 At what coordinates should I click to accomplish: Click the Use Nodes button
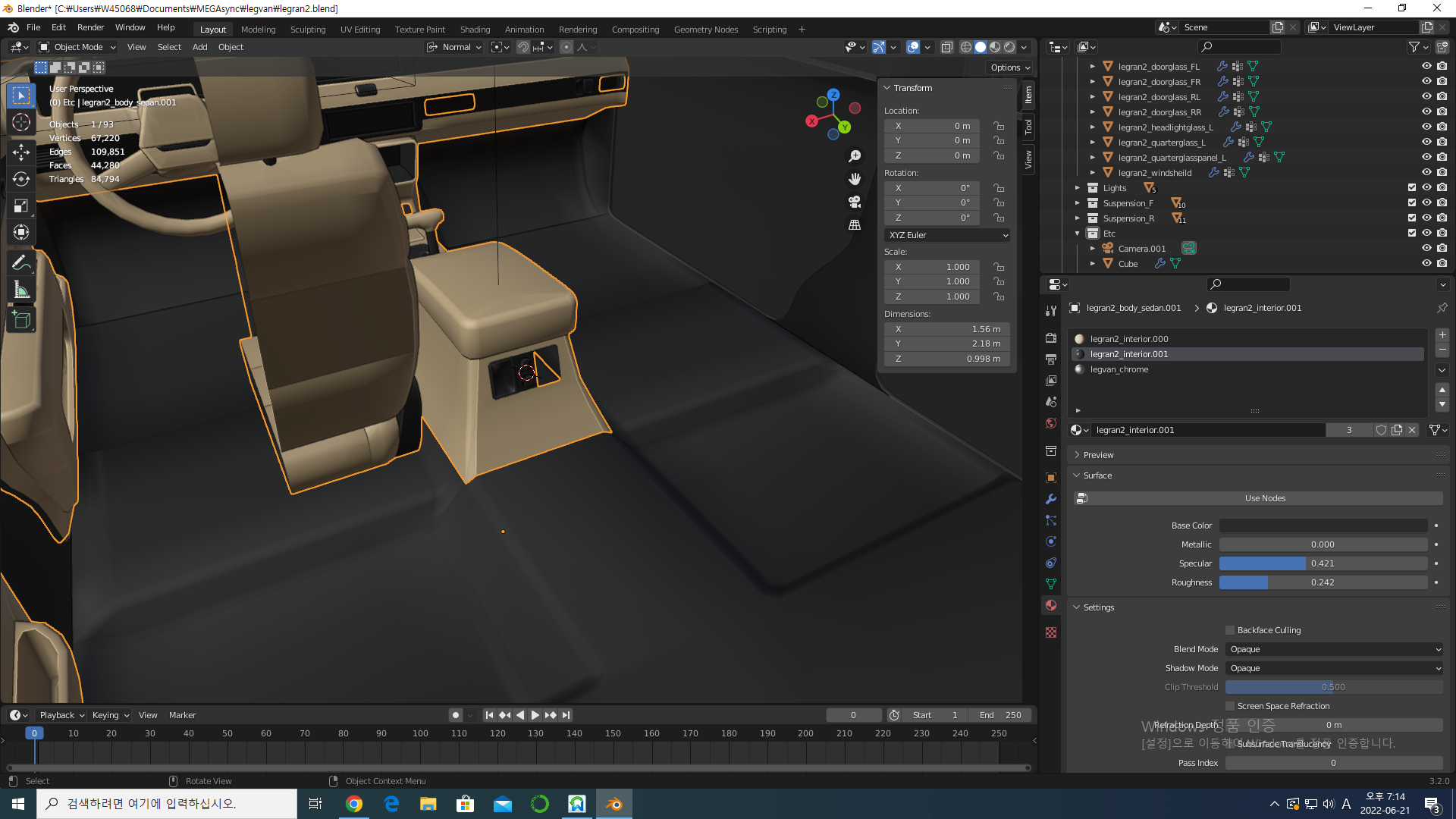1264,498
